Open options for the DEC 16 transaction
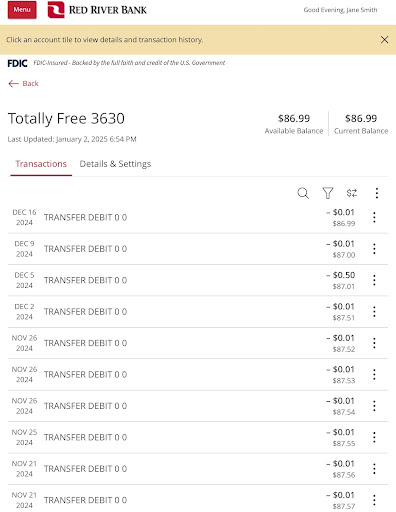The height and width of the screenshot is (512, 396). (374, 217)
